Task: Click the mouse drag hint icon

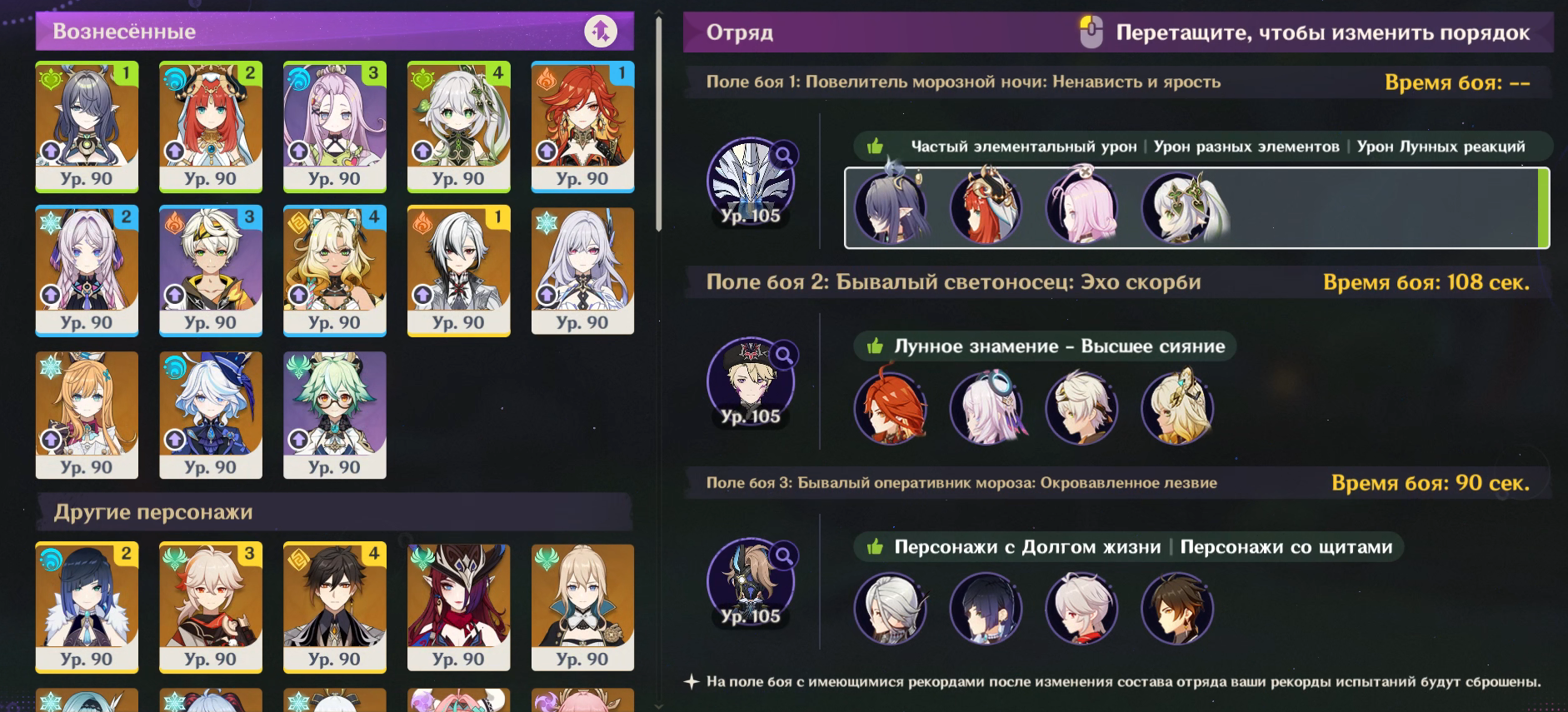Action: [1091, 32]
